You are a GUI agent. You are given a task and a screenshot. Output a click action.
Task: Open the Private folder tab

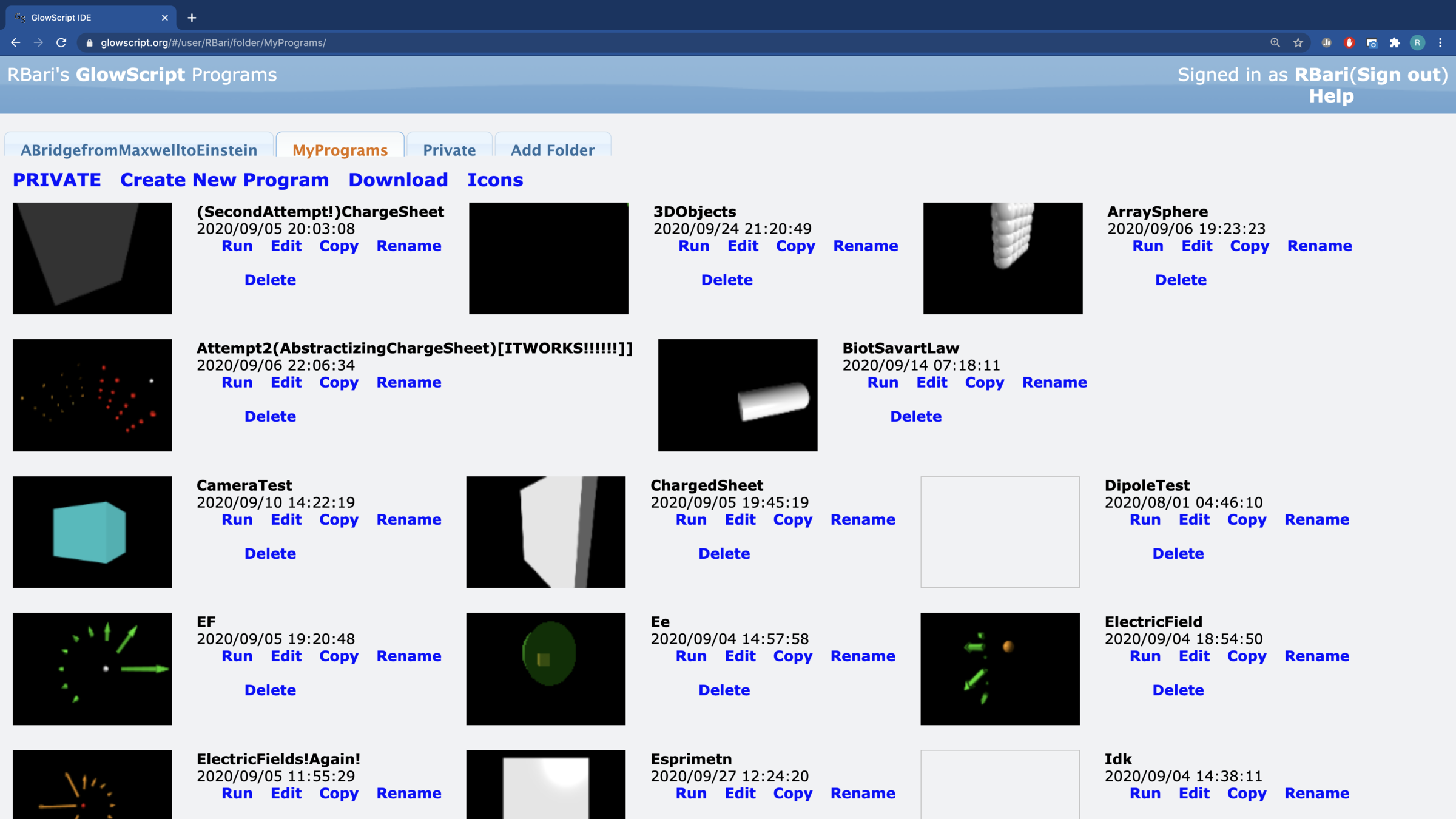[x=449, y=150]
